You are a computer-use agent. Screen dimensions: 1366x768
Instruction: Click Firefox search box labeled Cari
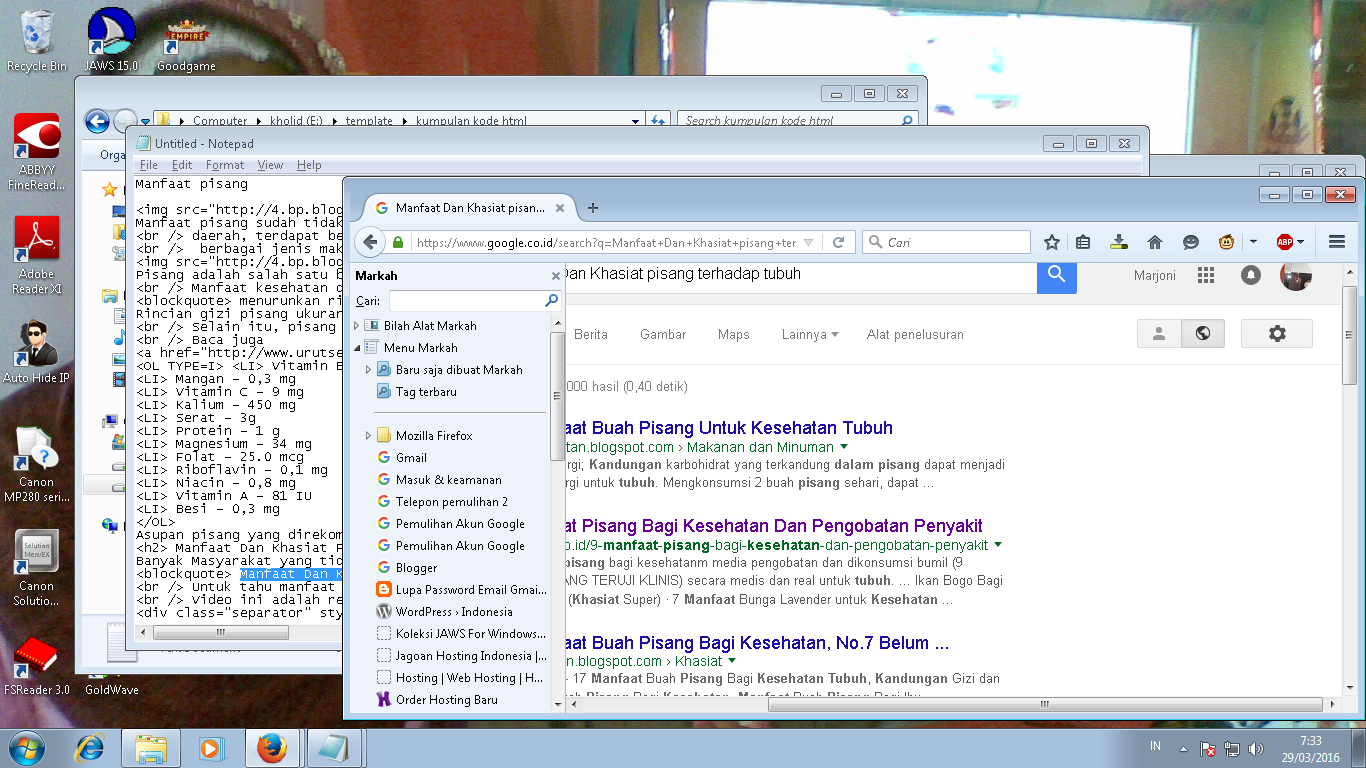(946, 242)
